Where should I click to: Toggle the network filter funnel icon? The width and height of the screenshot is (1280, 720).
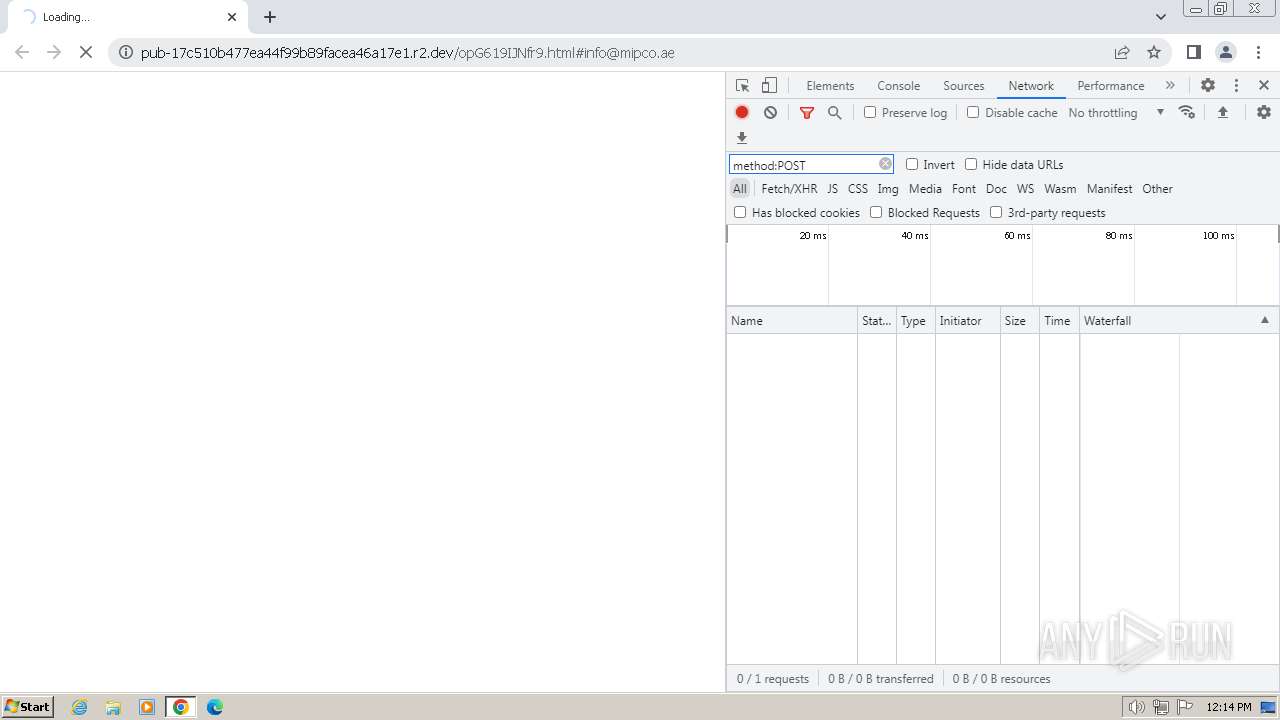(x=807, y=113)
